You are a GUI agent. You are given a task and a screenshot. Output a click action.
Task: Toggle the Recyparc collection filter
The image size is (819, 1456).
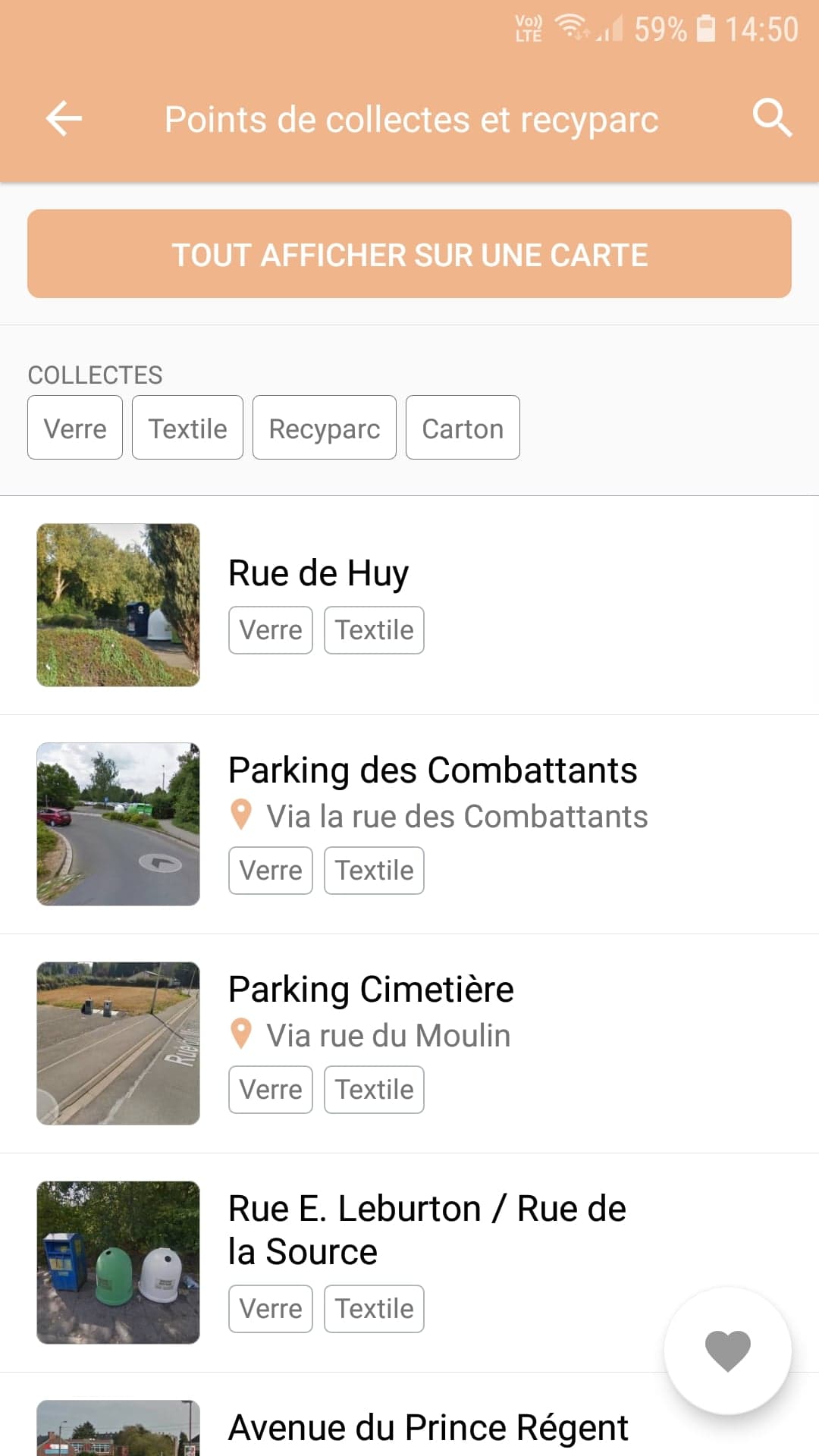(x=324, y=428)
